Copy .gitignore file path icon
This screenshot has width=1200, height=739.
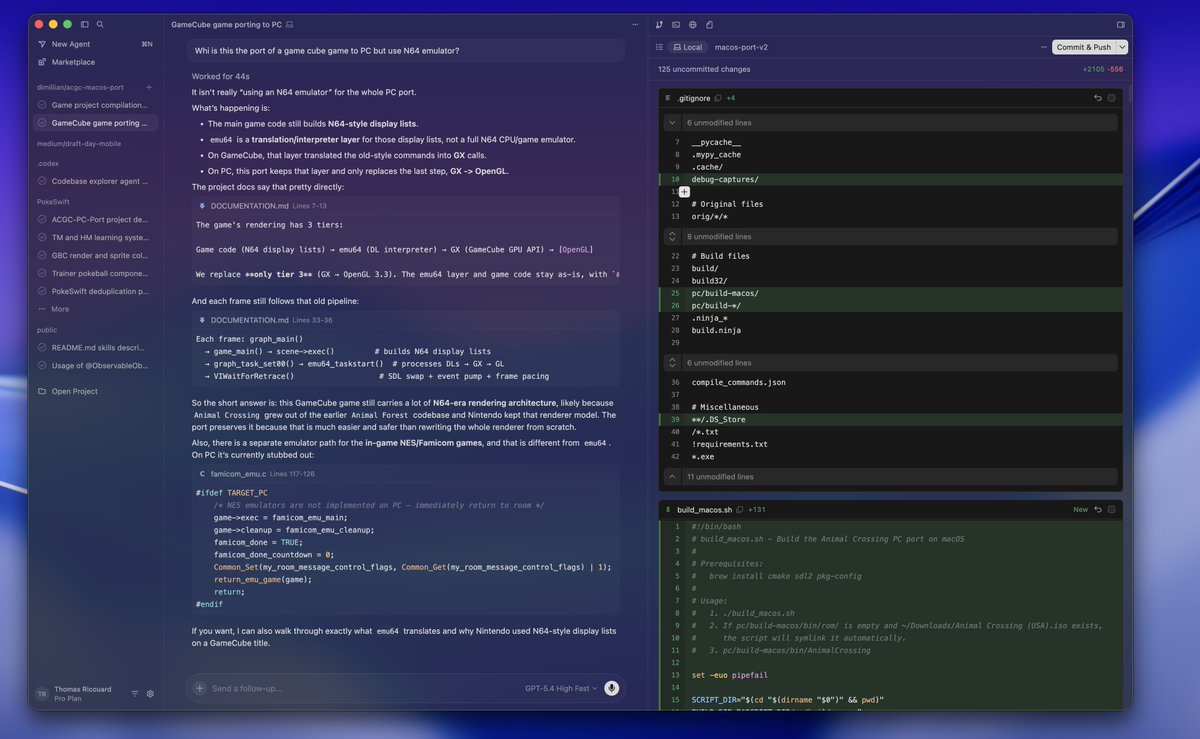pos(719,98)
